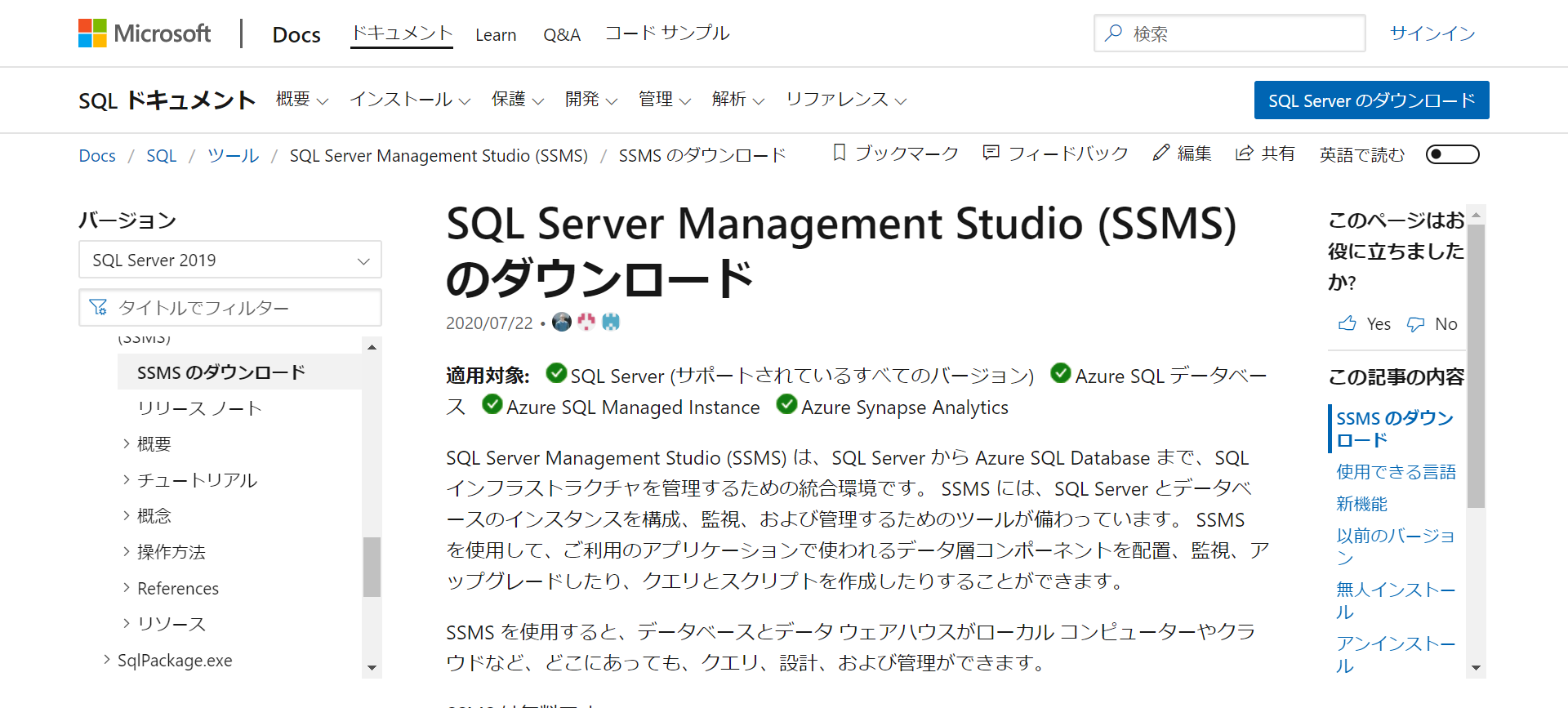Viewport: 1568px width, 708px height.
Task: Click the SQL Server のダウンロード button
Action: [1372, 100]
